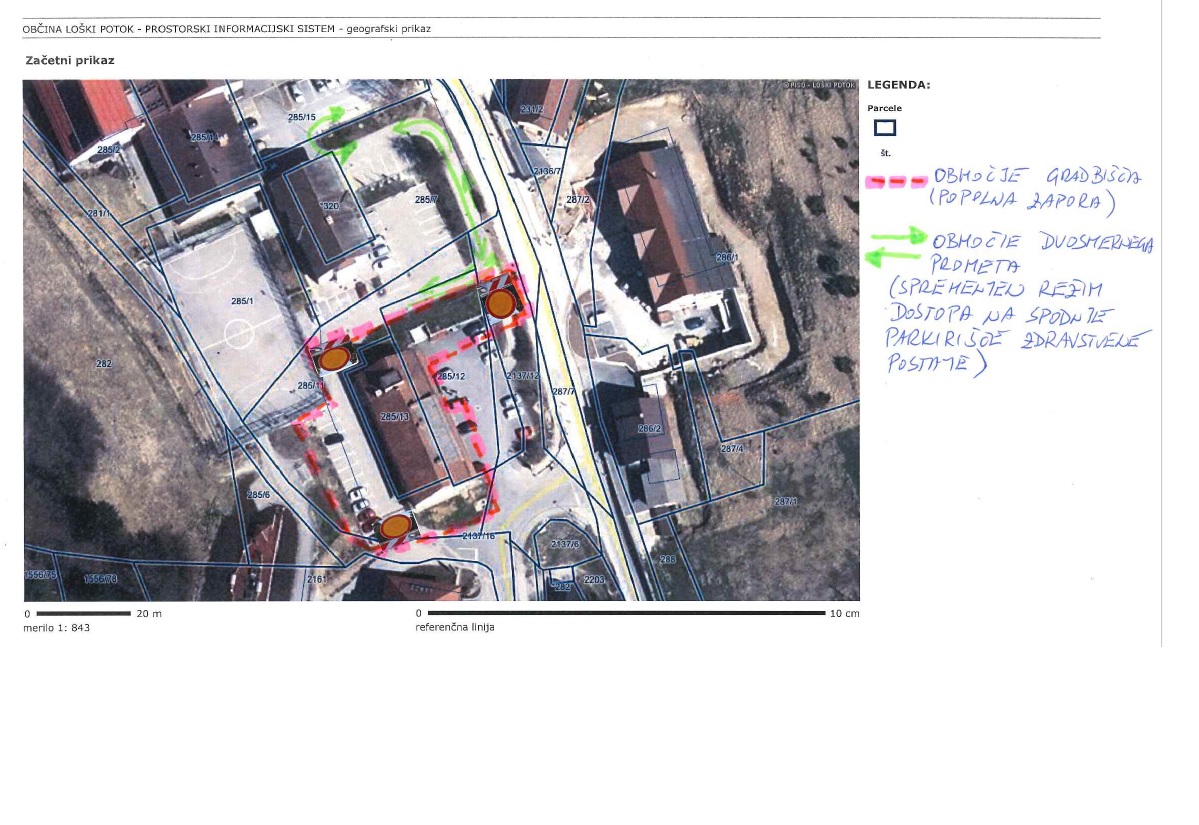Select parcel label 285/1 on the map
The width and height of the screenshot is (1199, 825).
click(243, 301)
